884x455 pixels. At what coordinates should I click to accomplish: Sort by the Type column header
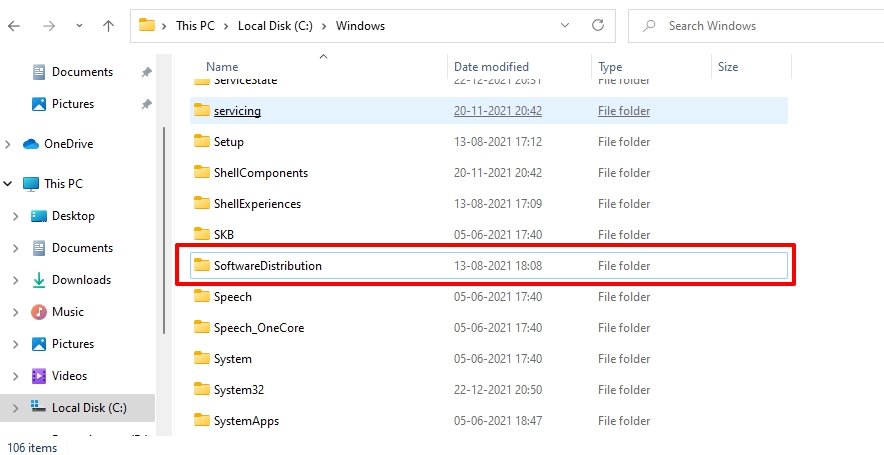click(610, 67)
